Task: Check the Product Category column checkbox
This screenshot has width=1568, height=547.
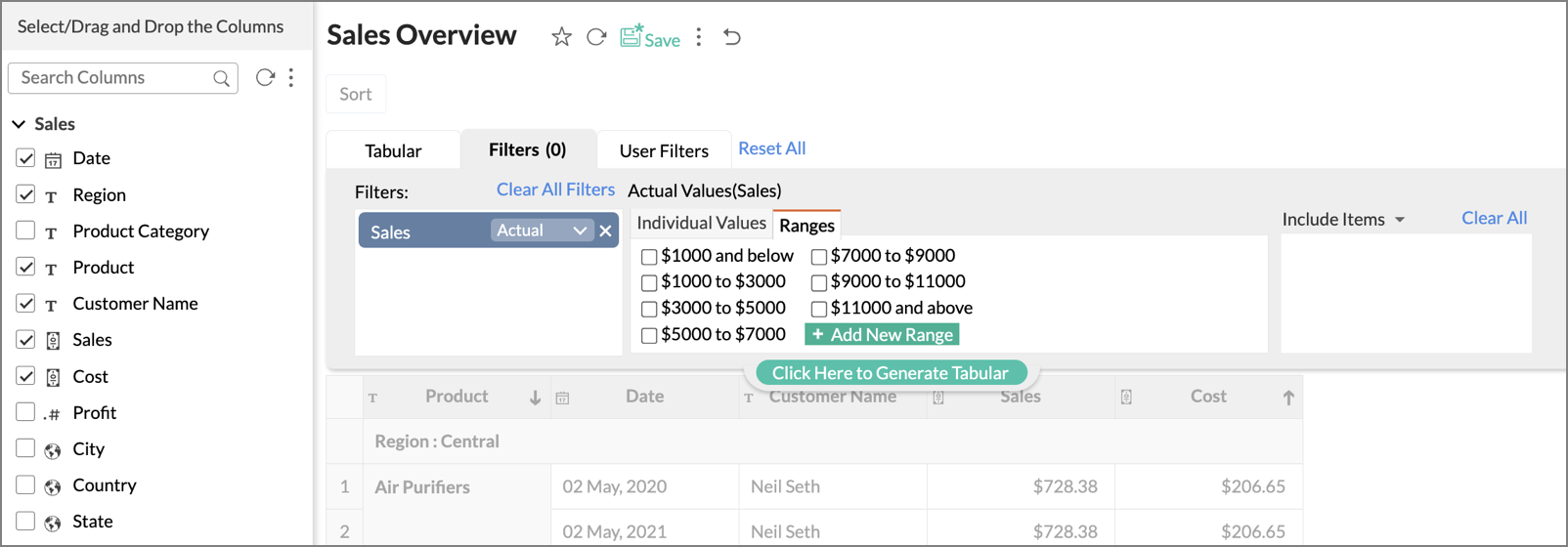Action: pos(25,231)
